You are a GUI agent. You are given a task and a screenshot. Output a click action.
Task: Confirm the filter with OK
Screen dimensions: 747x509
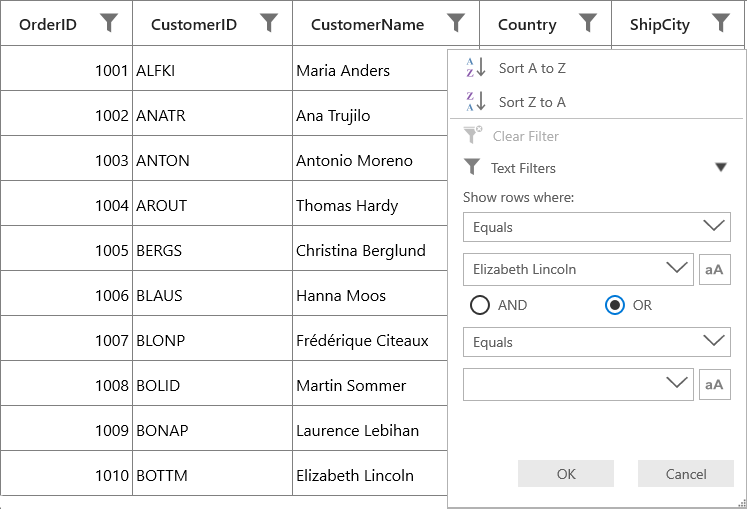566,474
